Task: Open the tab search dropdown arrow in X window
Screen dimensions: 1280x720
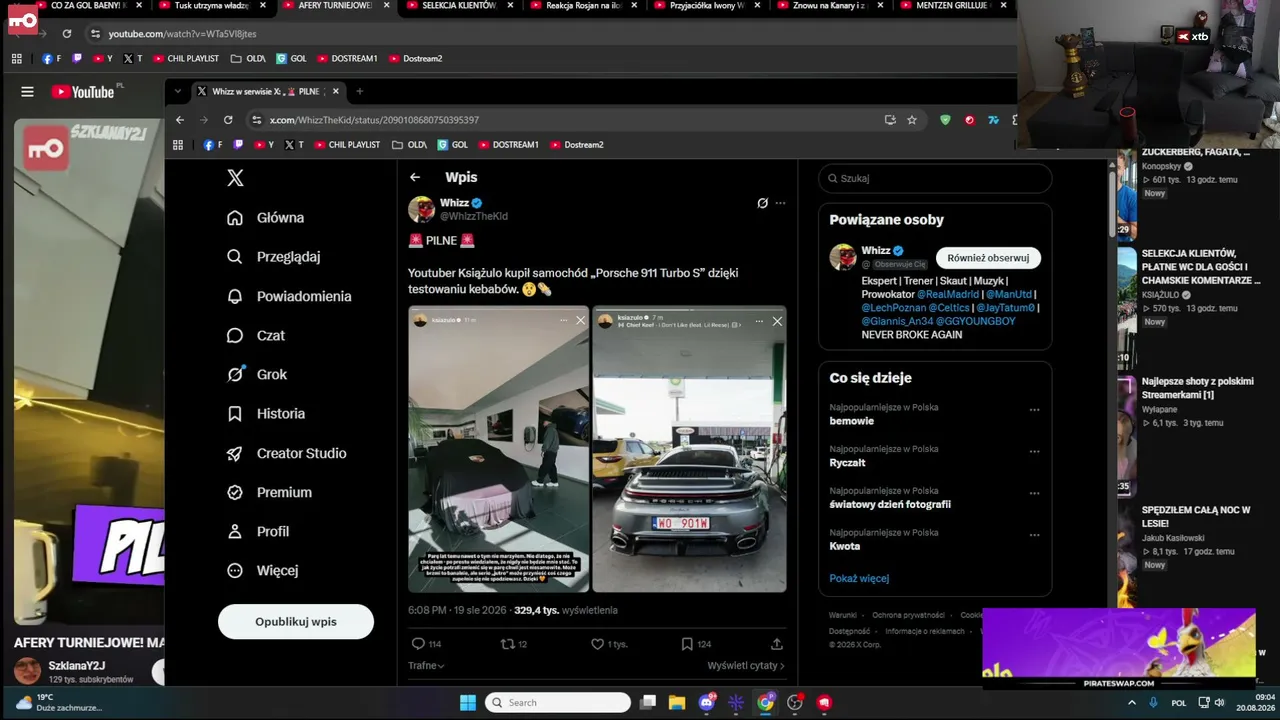Action: click(x=178, y=92)
